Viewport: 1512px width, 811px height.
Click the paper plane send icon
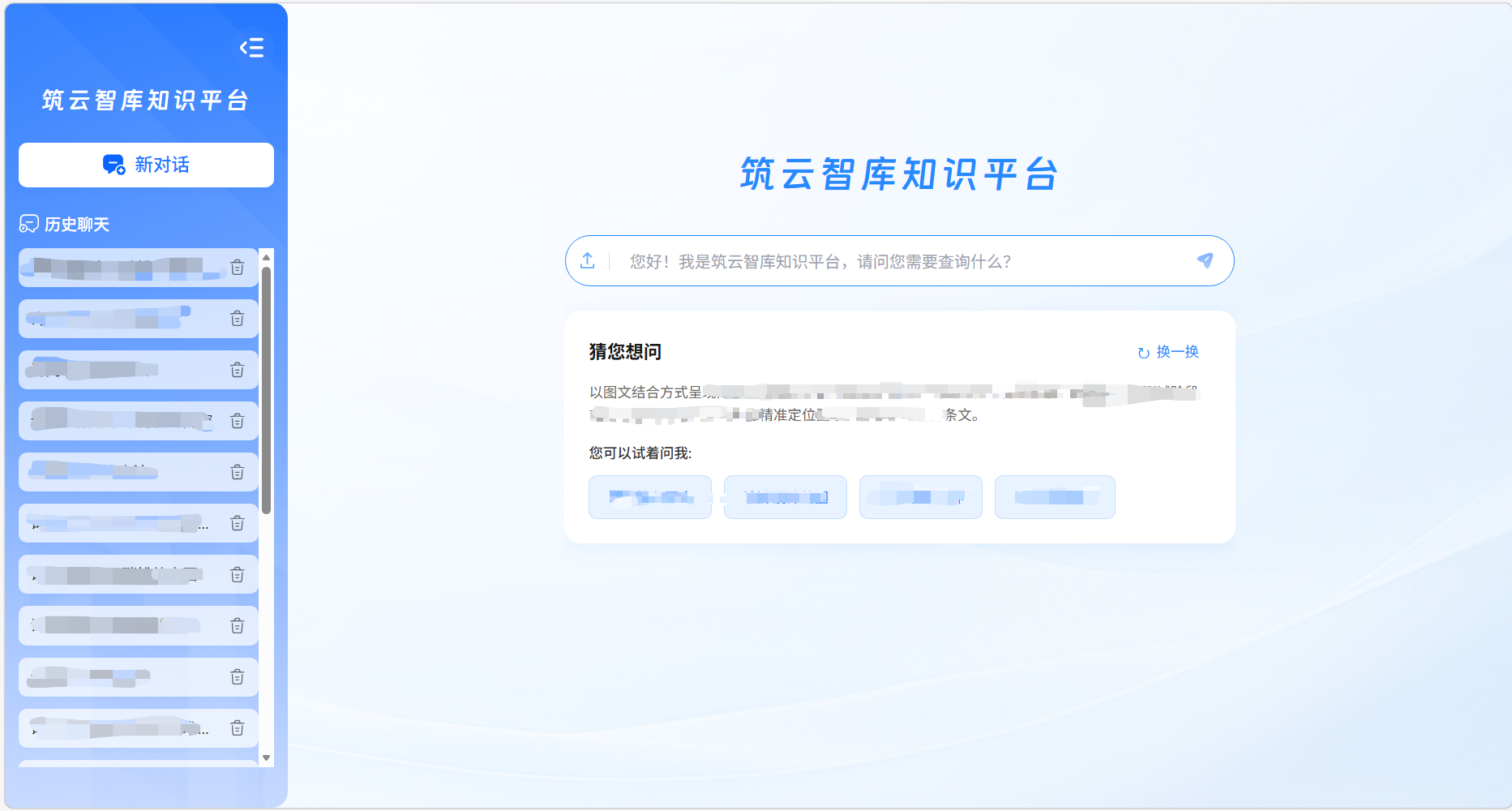coord(1206,260)
